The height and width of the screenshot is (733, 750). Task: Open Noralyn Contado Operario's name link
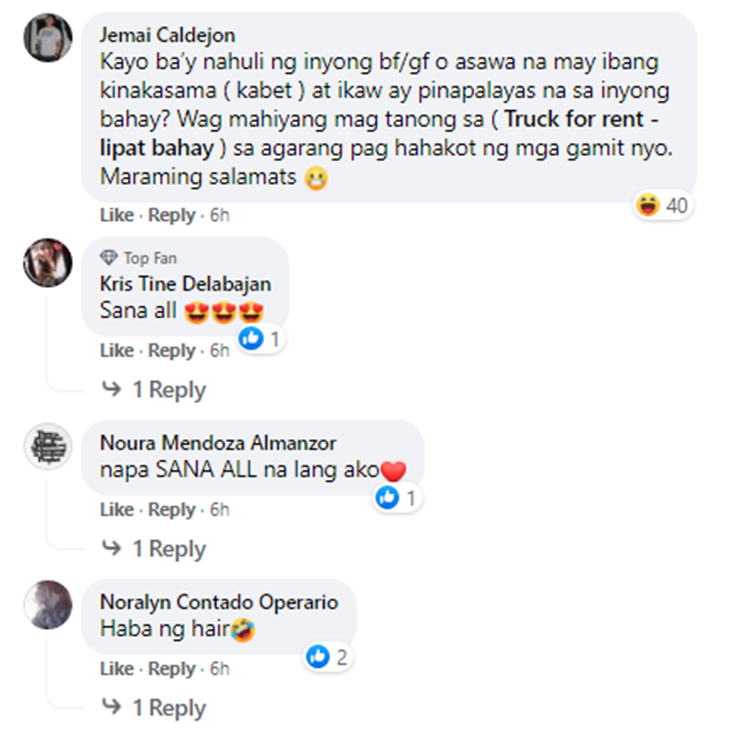click(219, 602)
